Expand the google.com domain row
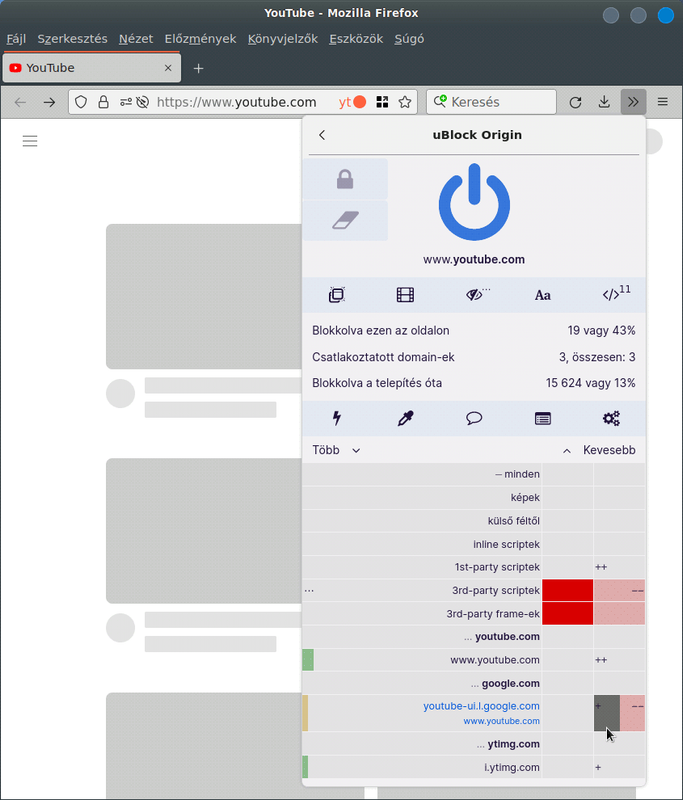Screen dimensions: 683x800 [x=422, y=683]
